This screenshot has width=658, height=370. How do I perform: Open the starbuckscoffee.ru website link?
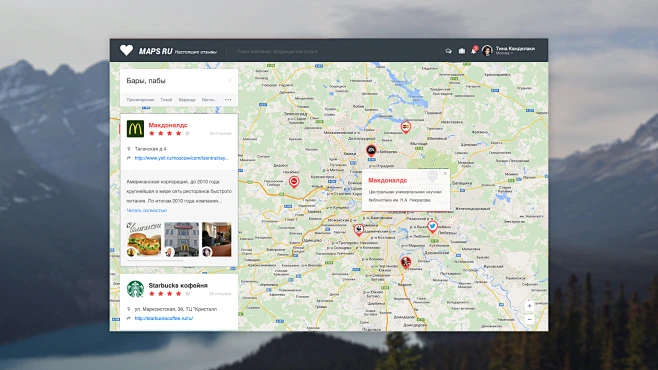[164, 318]
